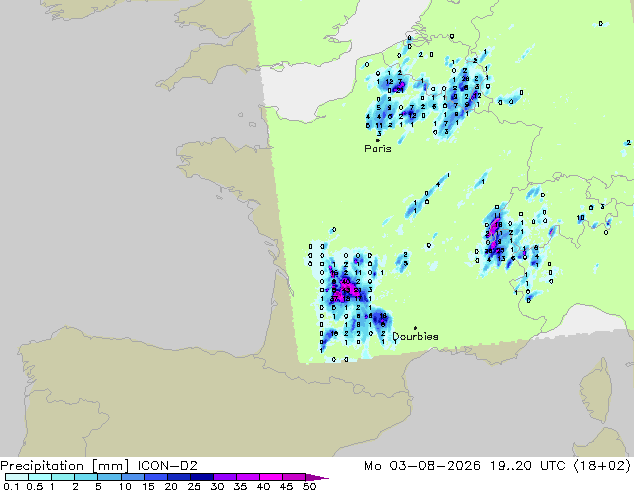Click the legend arrow tip above 50
The height and width of the screenshot is (490, 634).
click(x=317, y=477)
